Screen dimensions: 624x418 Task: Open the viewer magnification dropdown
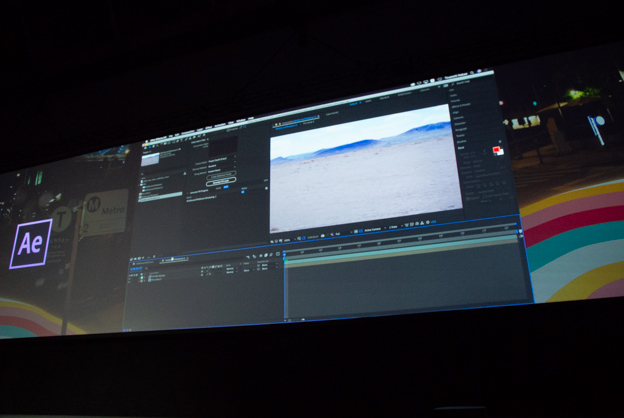tap(288, 240)
